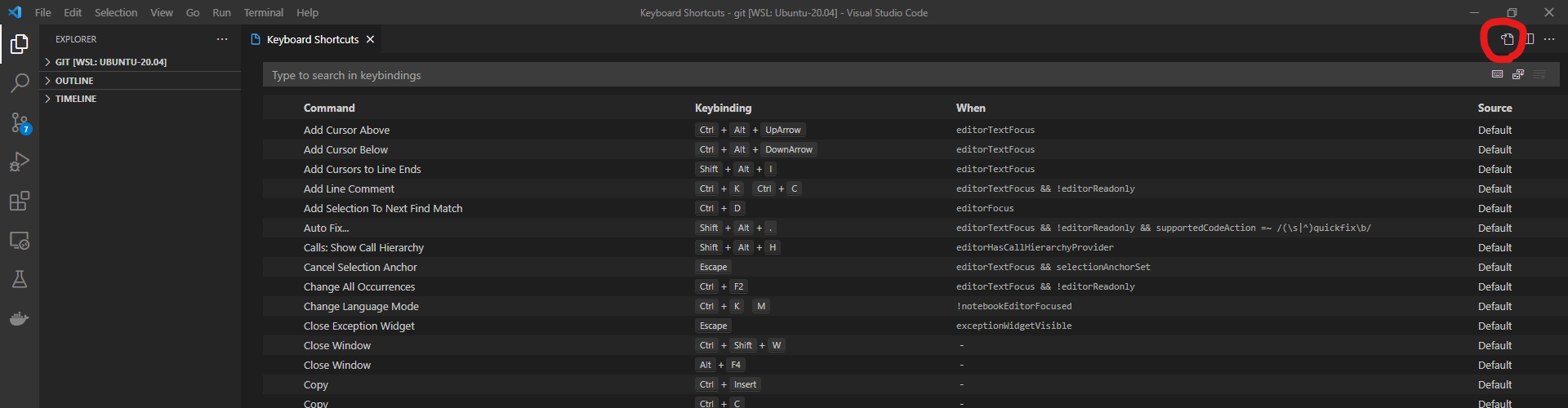Toggle Sort by Precedence in keybindings search

tap(1518, 74)
